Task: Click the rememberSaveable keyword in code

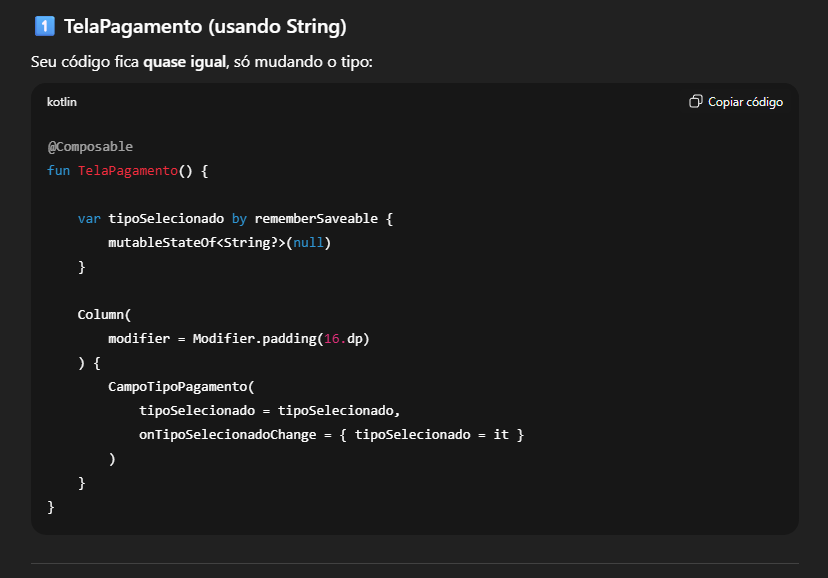Action: click(316, 219)
